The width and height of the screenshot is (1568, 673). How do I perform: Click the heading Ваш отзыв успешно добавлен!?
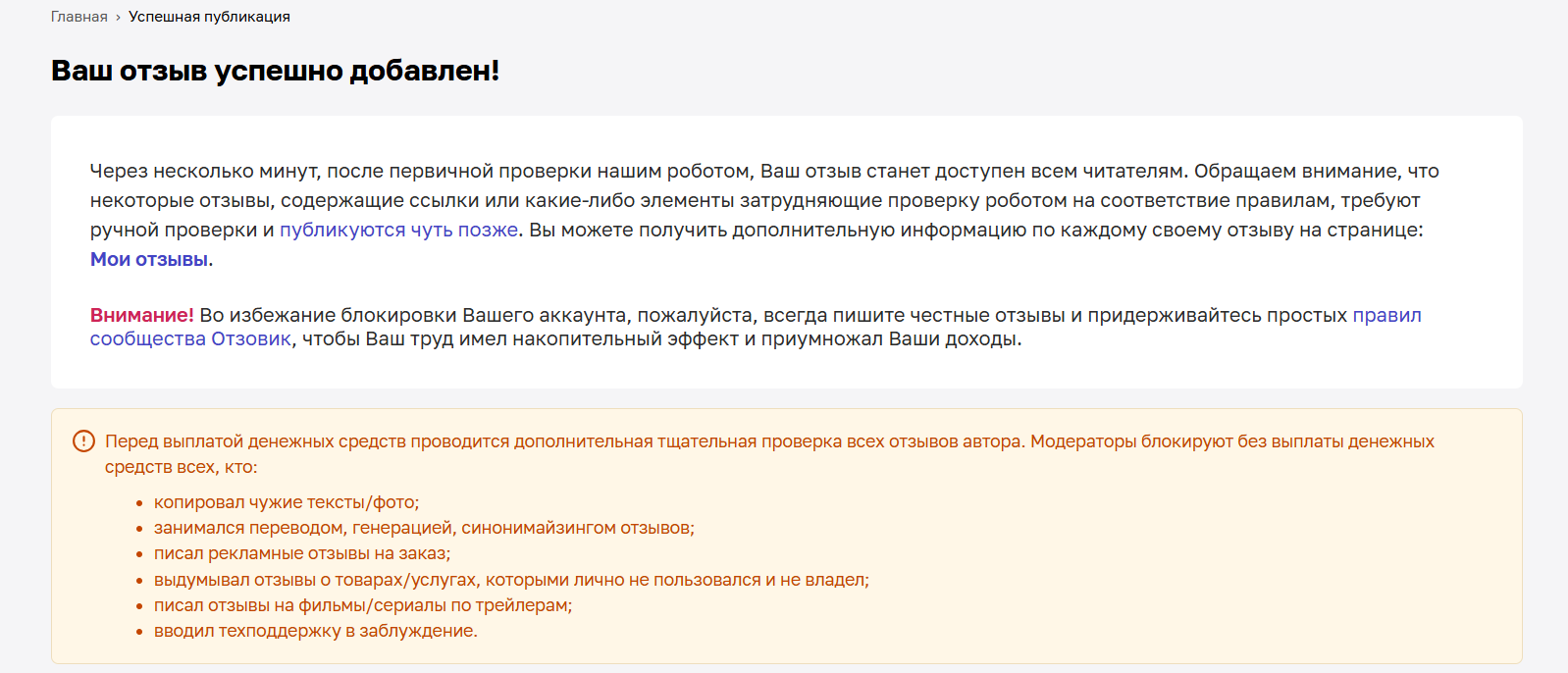tap(276, 71)
